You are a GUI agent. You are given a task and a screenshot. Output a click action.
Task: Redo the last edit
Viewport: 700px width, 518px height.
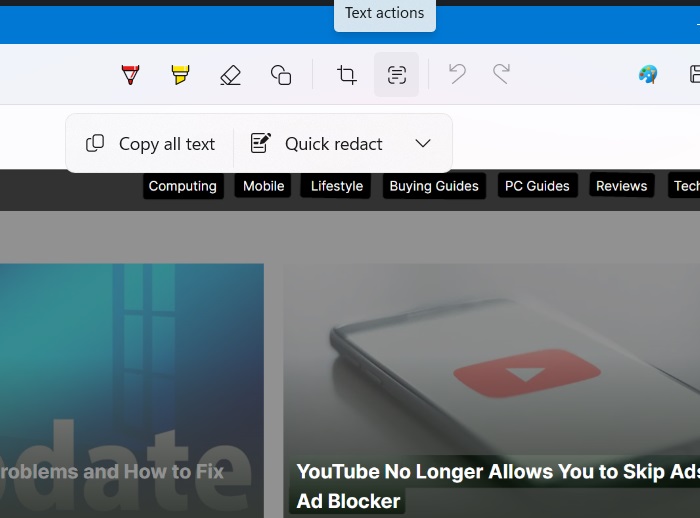[501, 74]
